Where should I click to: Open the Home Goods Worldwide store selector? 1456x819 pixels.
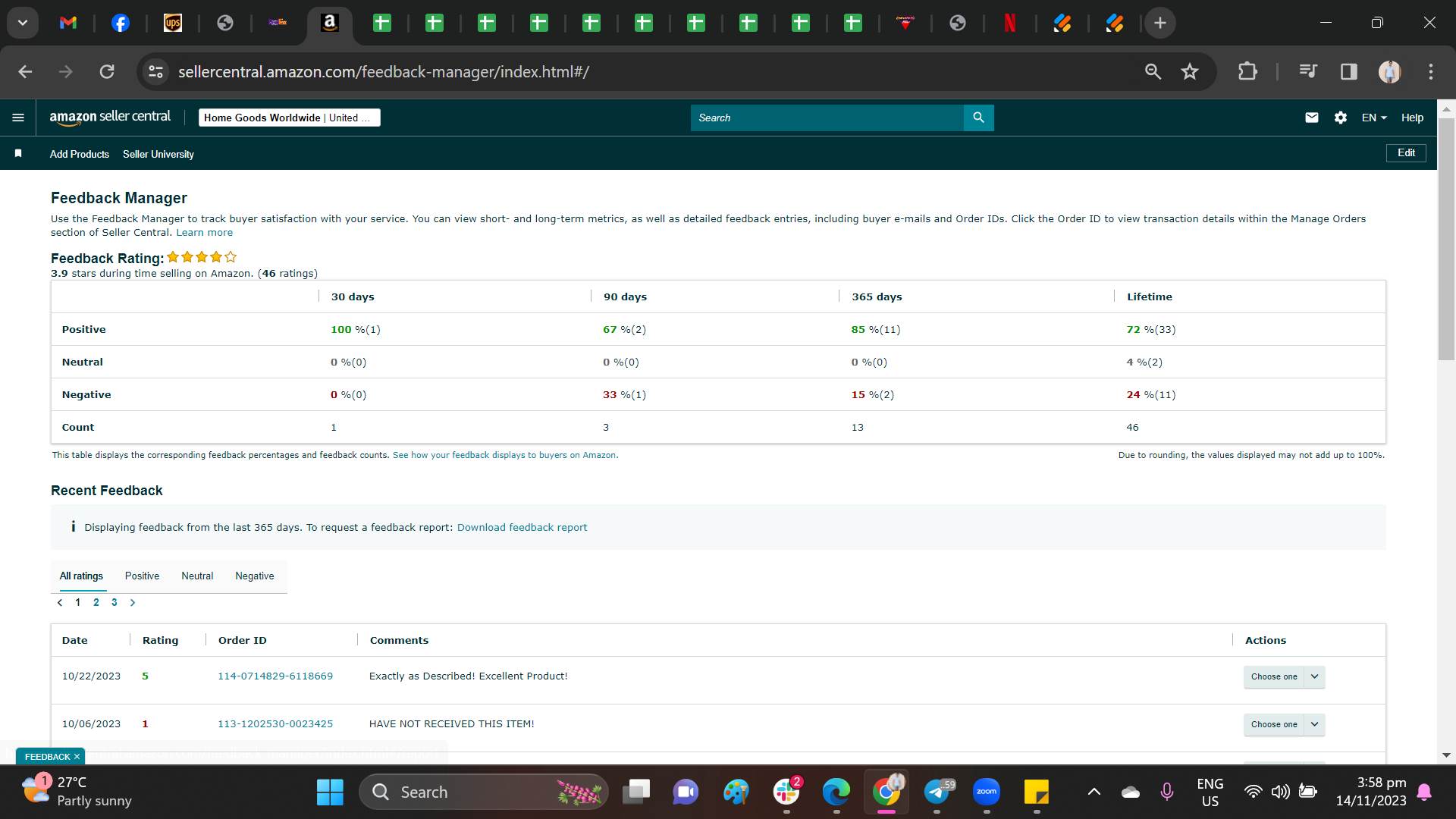click(x=289, y=118)
